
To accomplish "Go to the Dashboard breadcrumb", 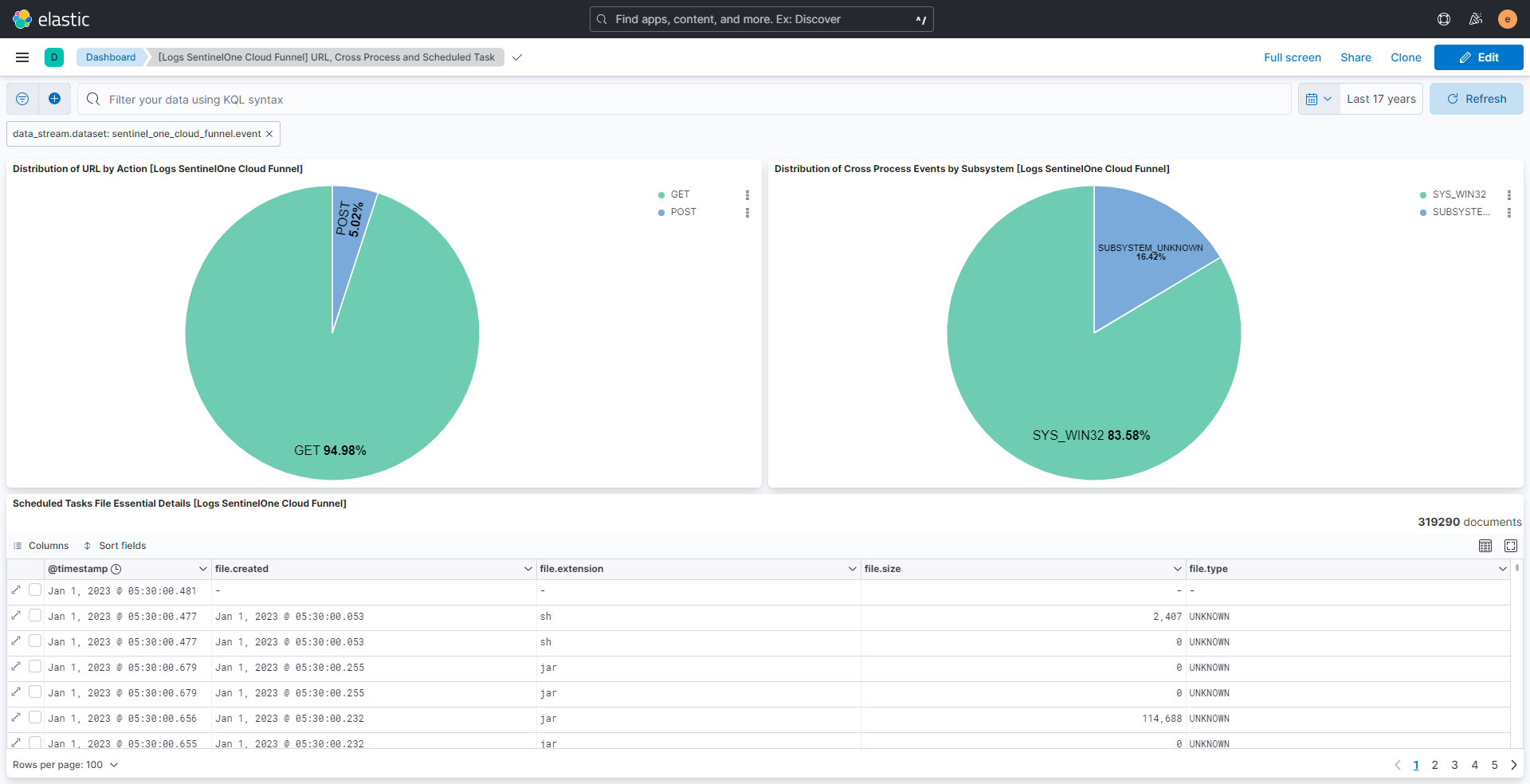I will point(111,57).
